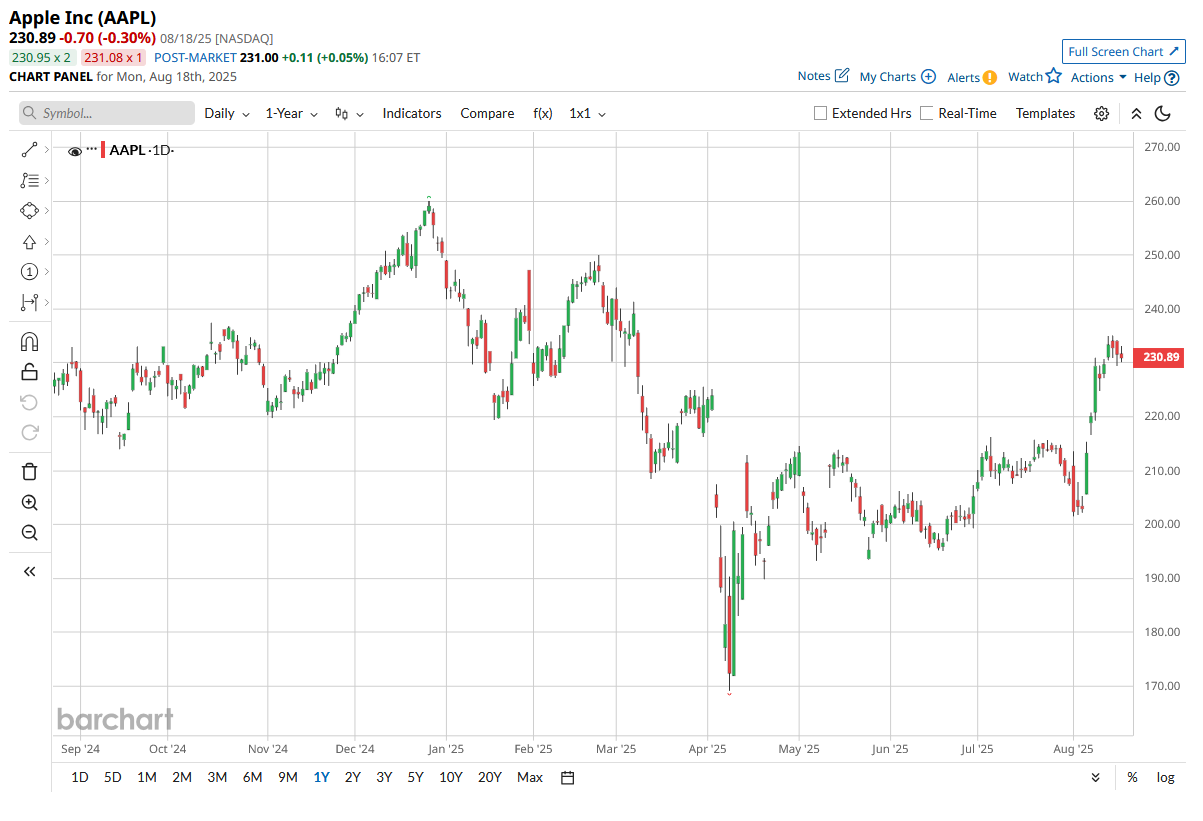Click the Symbol search input field
This screenshot has width=1203, height=821.
coord(107,113)
